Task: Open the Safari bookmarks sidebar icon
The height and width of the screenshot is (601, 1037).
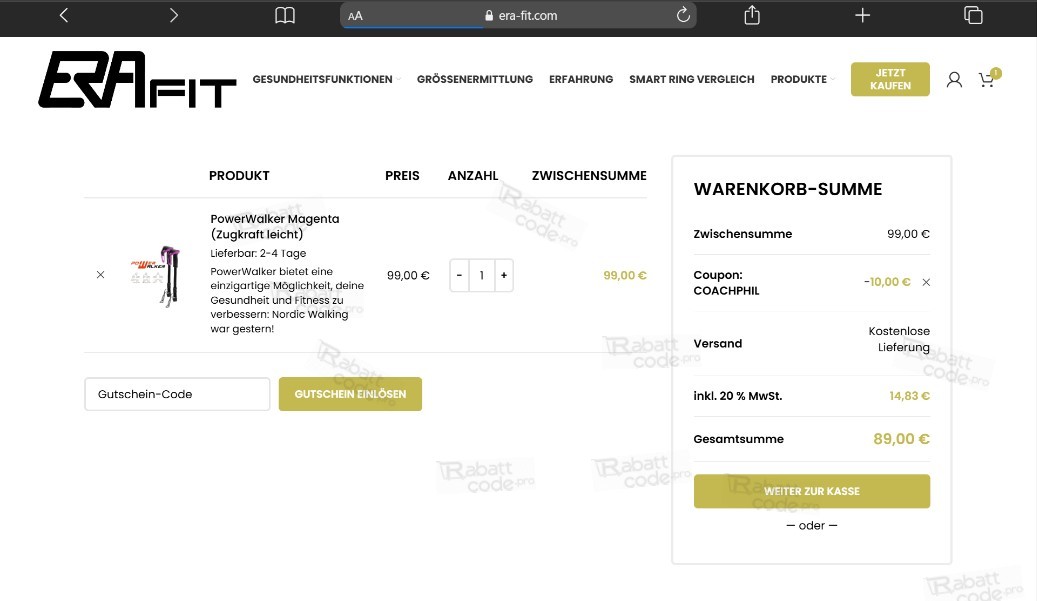Action: [285, 15]
